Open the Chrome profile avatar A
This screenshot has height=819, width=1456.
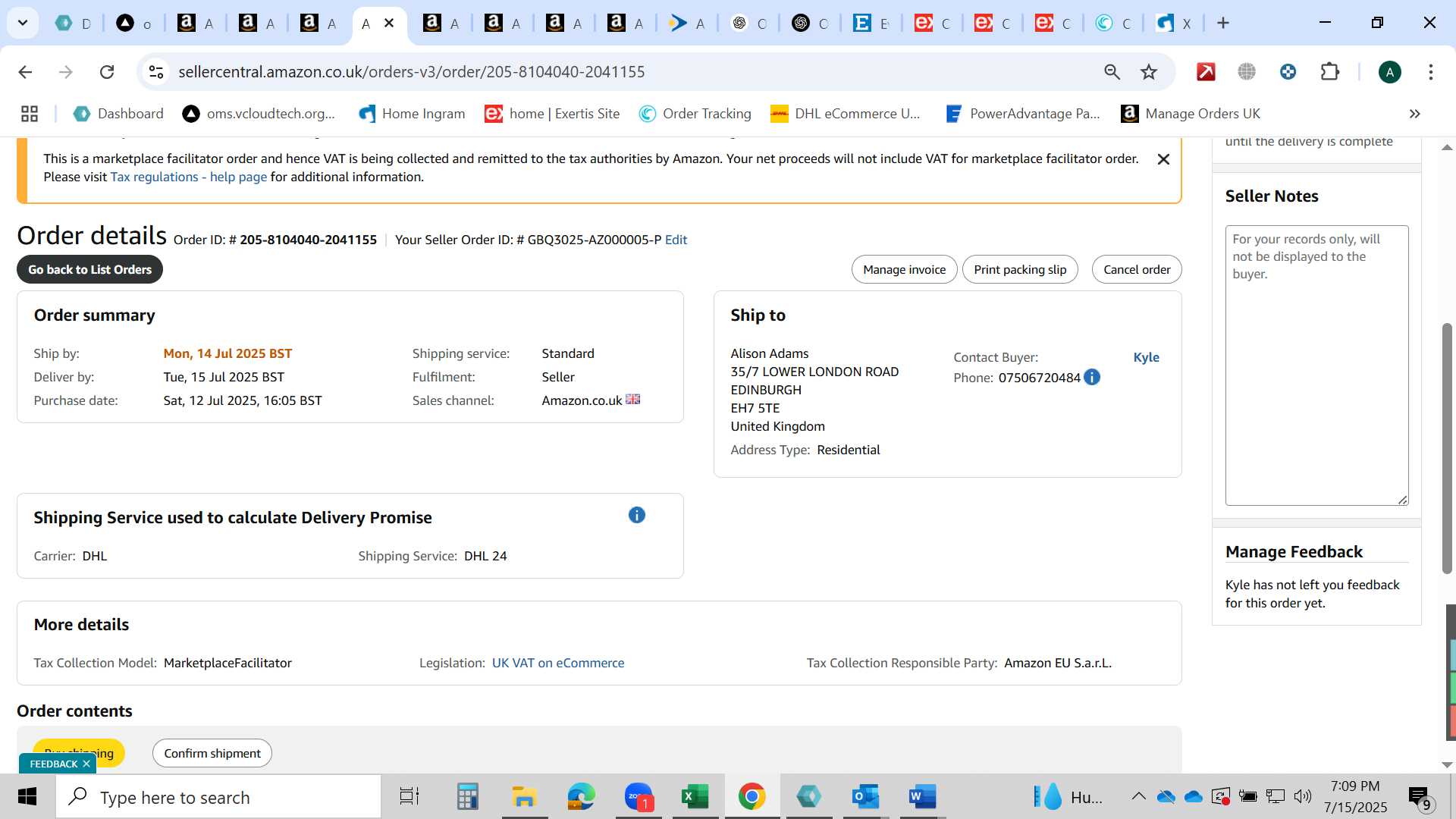click(x=1389, y=72)
